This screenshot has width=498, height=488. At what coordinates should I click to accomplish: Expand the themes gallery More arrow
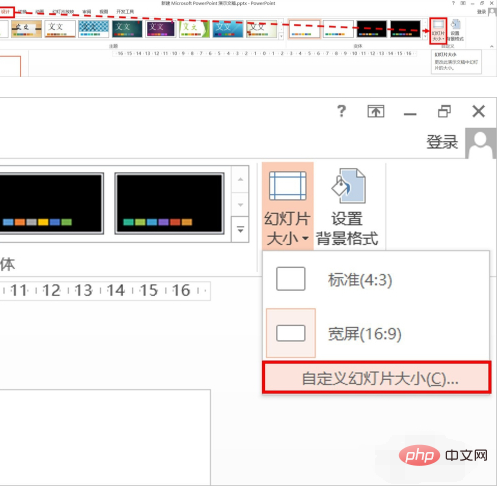click(281, 35)
